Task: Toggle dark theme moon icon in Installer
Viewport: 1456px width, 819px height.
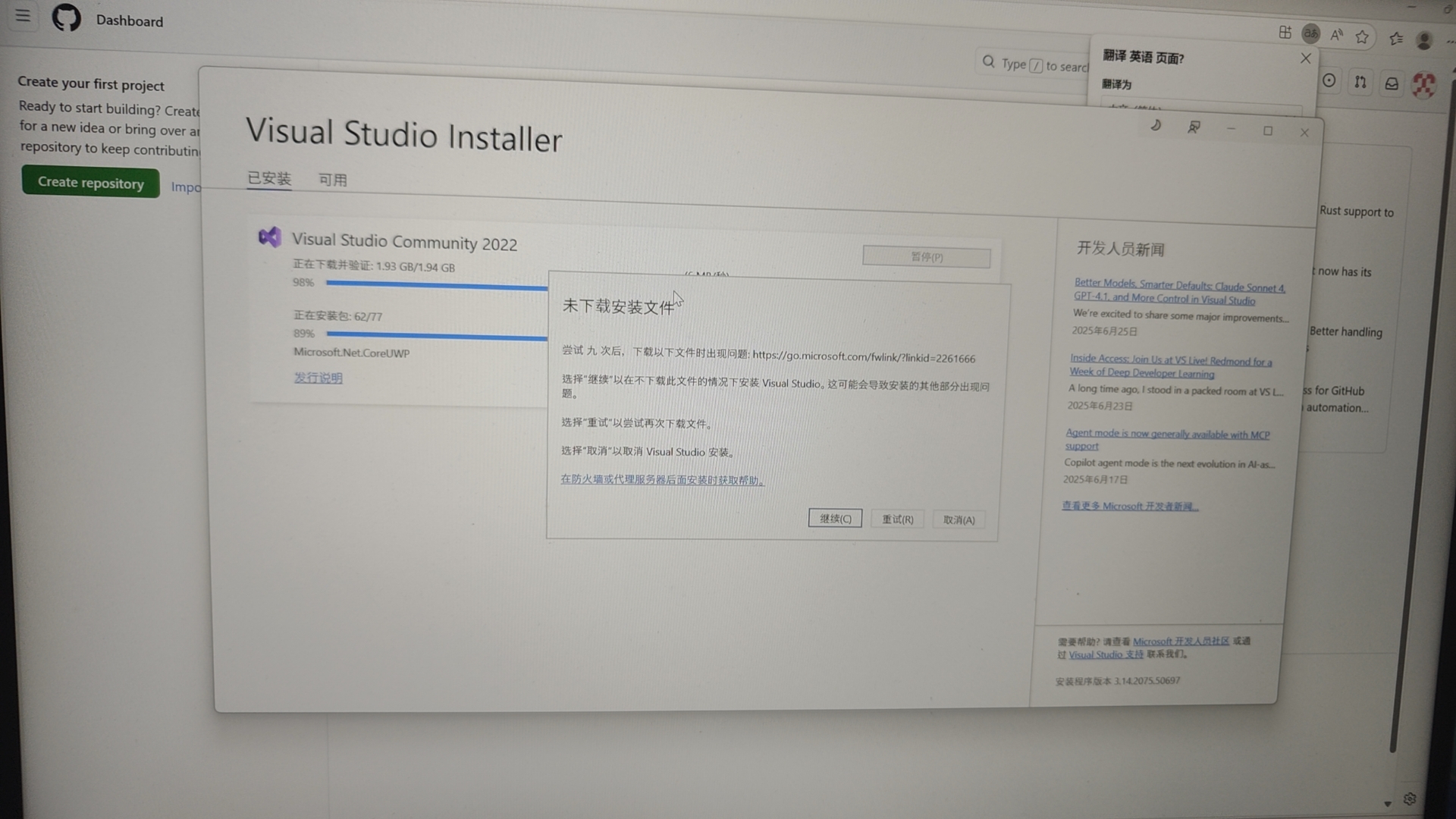Action: [1156, 126]
